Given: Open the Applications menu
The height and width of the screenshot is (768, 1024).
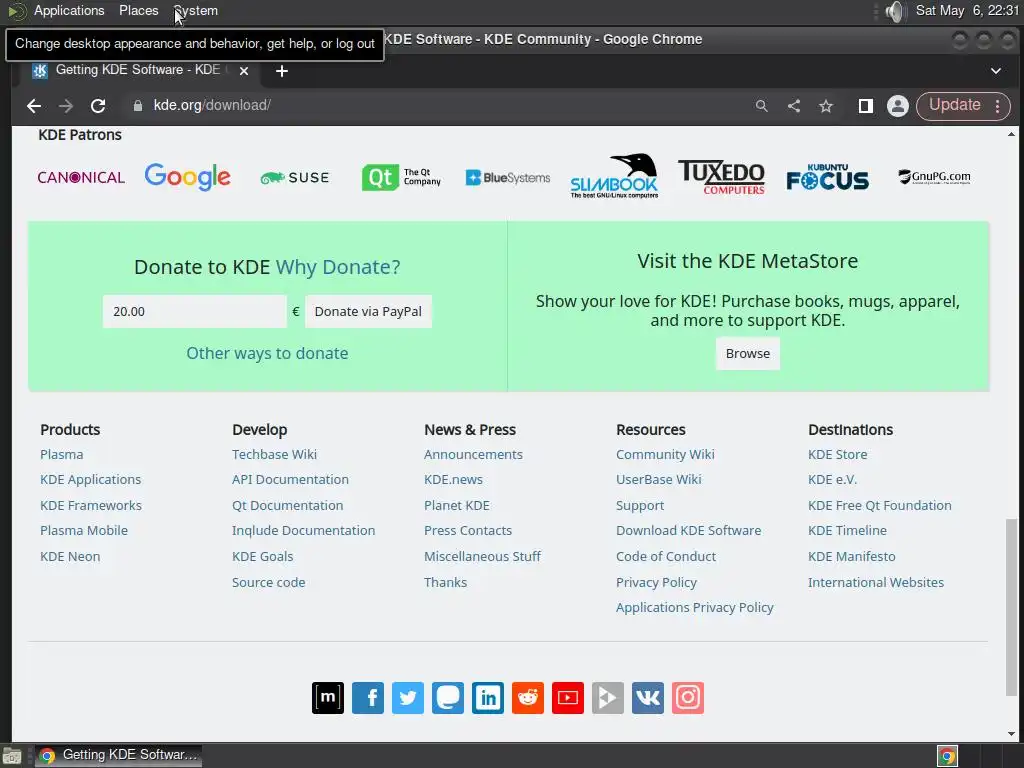Looking at the screenshot, I should (x=69, y=10).
